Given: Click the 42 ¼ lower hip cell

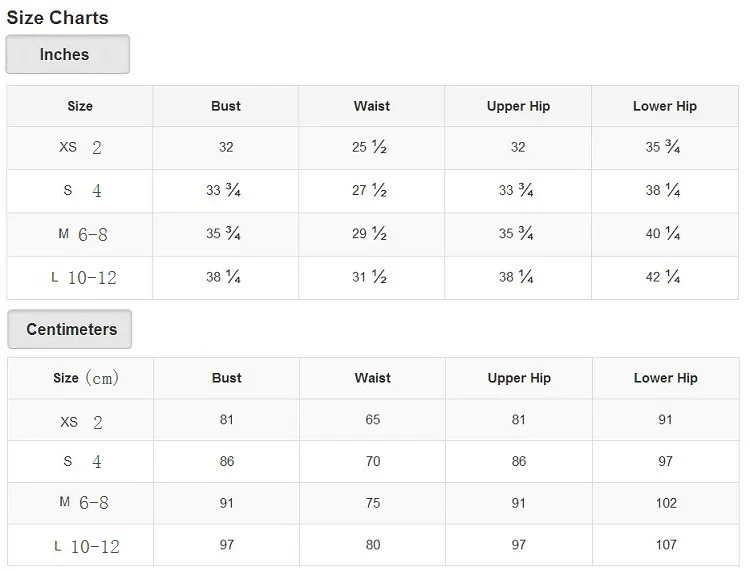Looking at the screenshot, I should 663,277.
